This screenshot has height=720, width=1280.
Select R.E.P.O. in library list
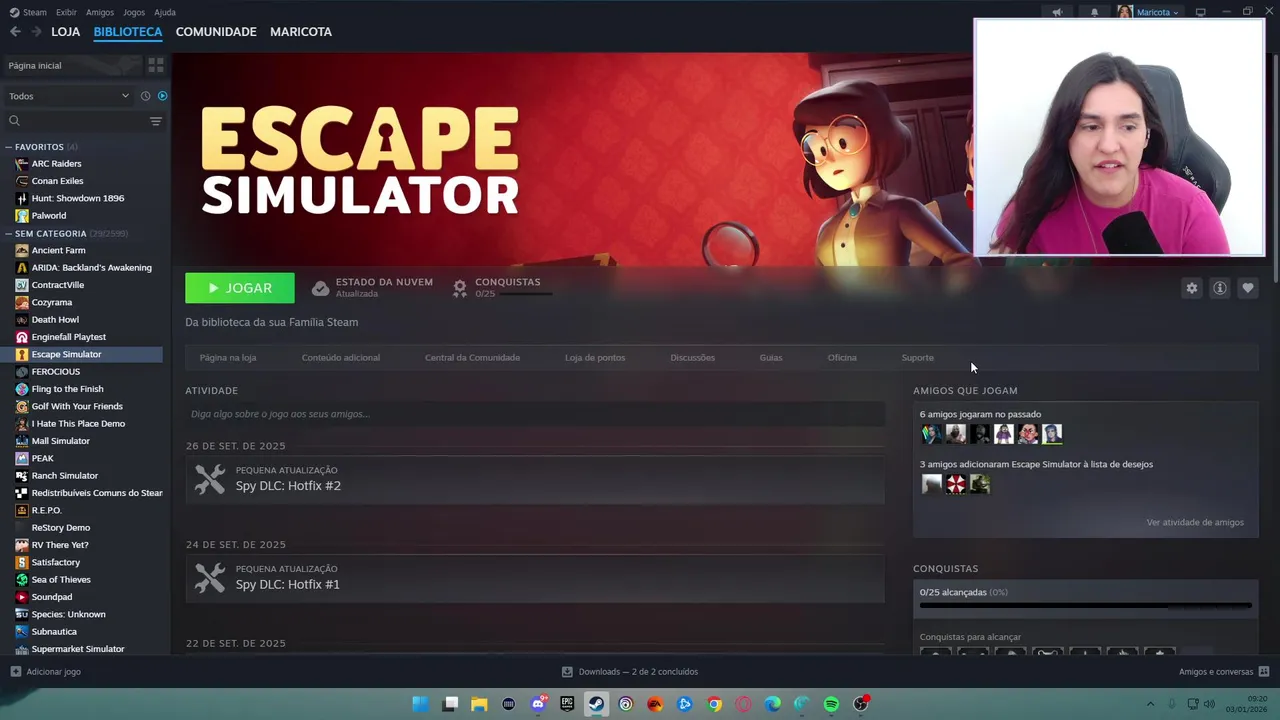[46, 510]
